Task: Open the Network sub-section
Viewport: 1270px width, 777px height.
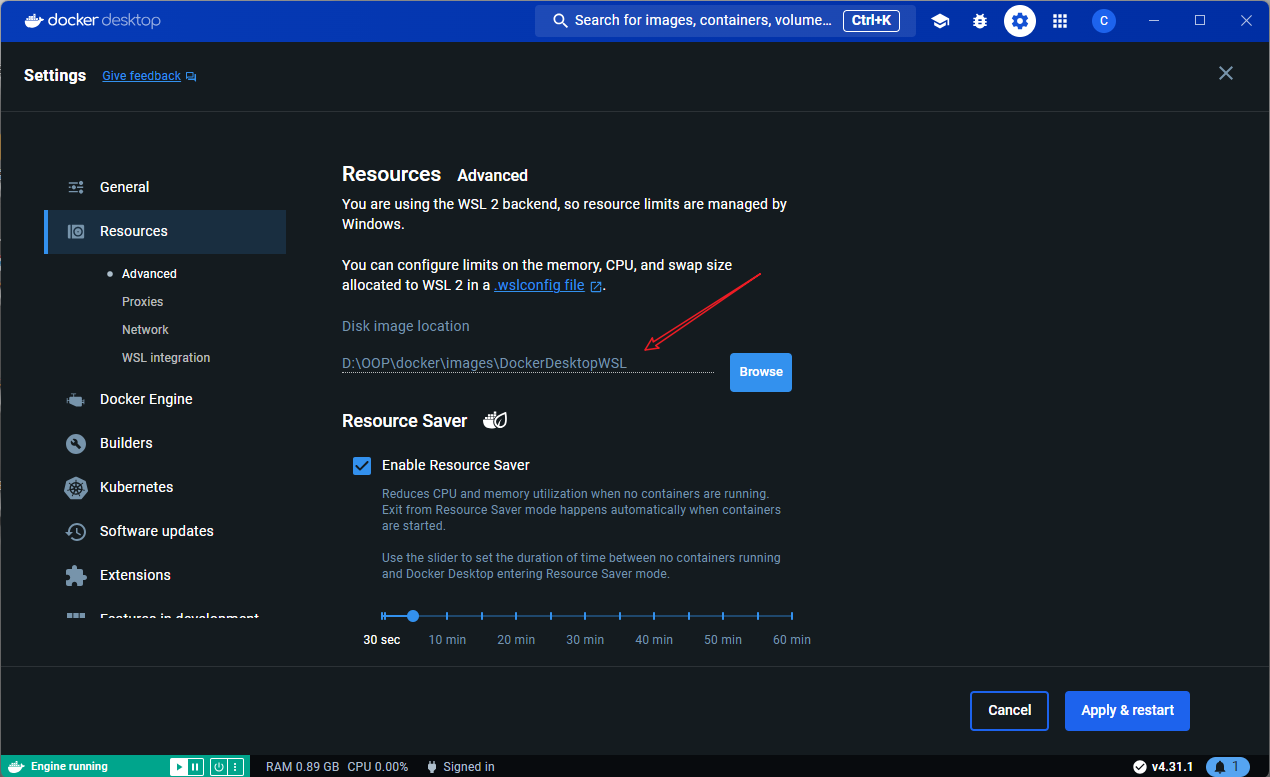Action: click(146, 330)
